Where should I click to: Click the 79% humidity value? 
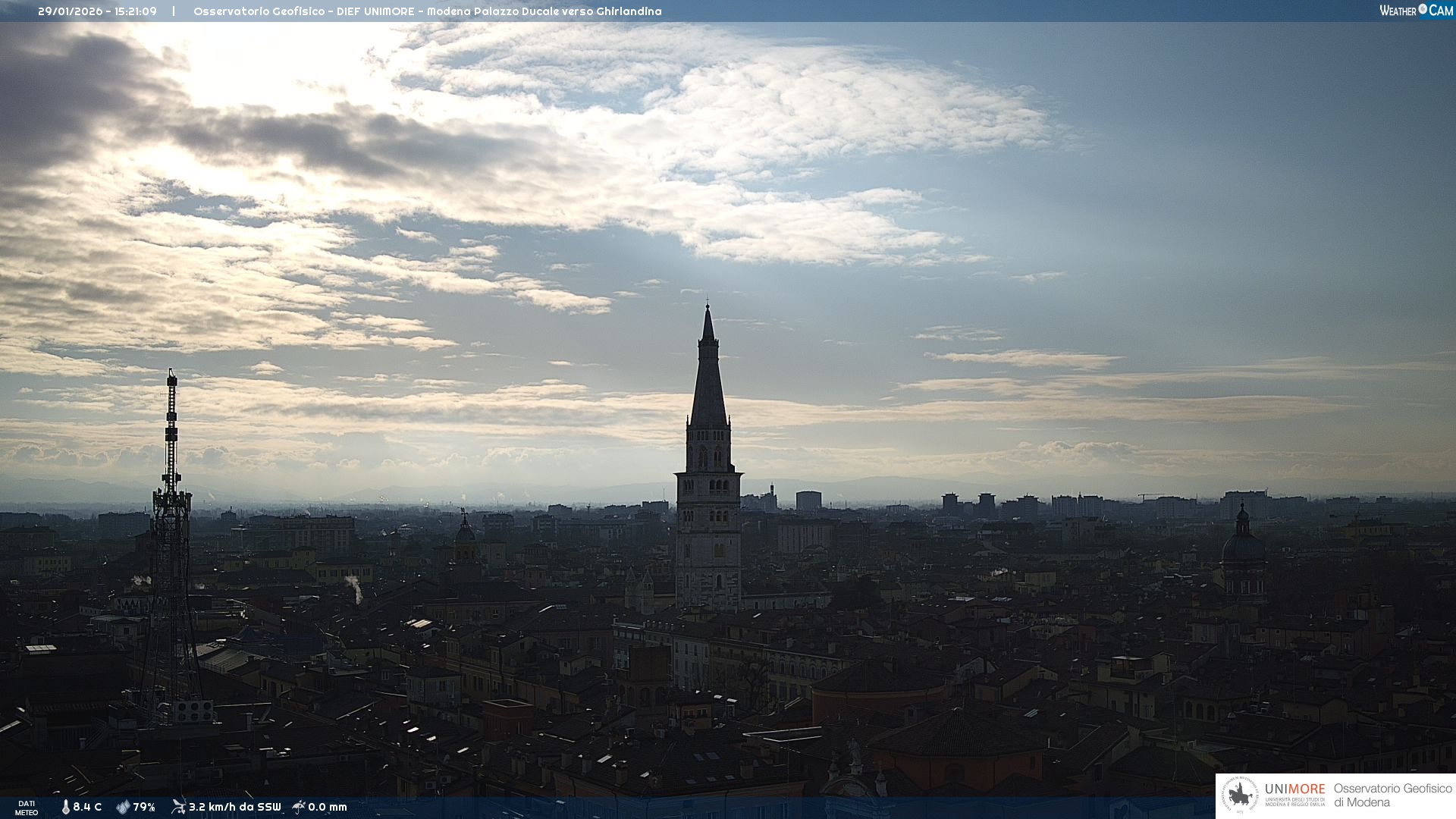click(x=144, y=807)
